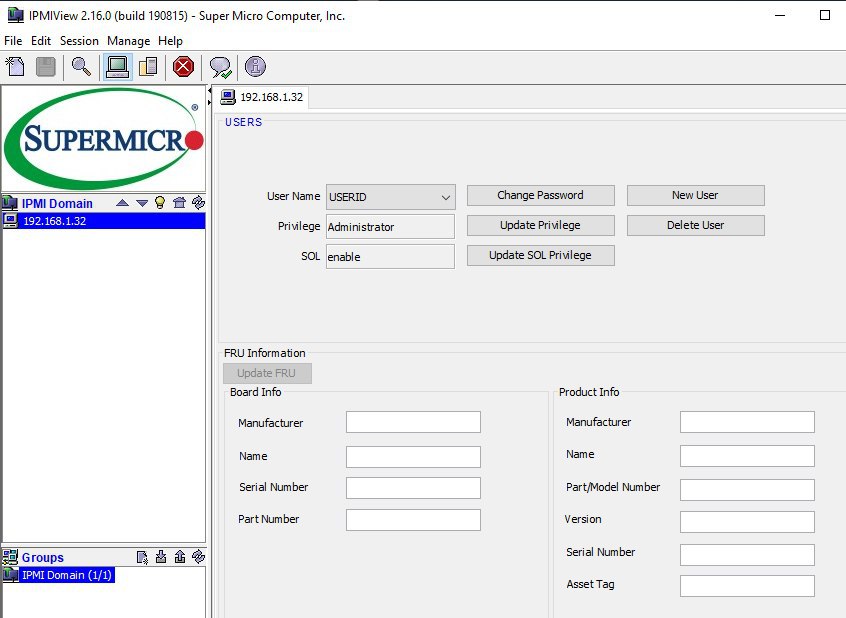This screenshot has width=846, height=618.
Task: Click the Change Password button
Action: pos(541,195)
